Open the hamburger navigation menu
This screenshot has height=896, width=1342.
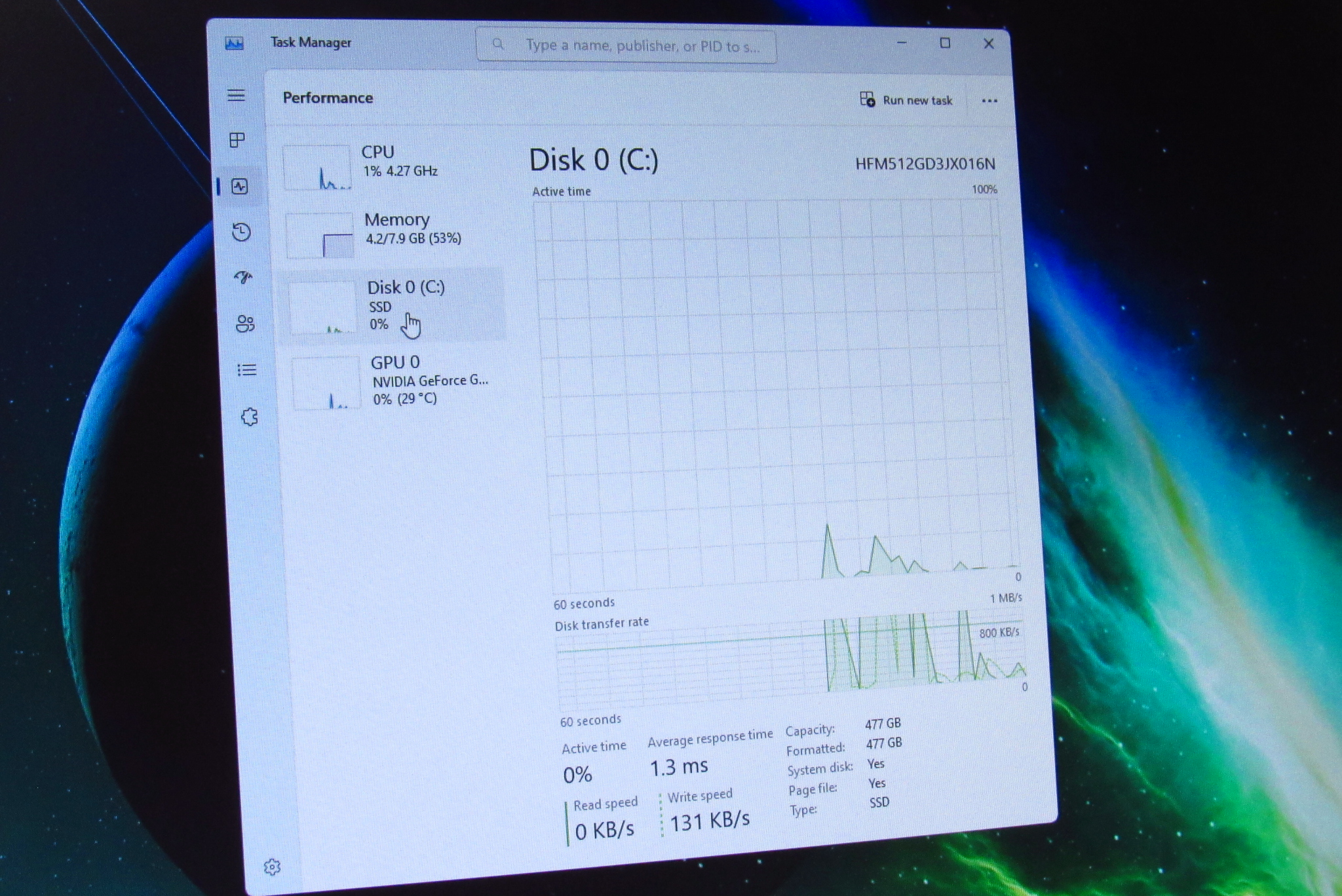[236, 96]
